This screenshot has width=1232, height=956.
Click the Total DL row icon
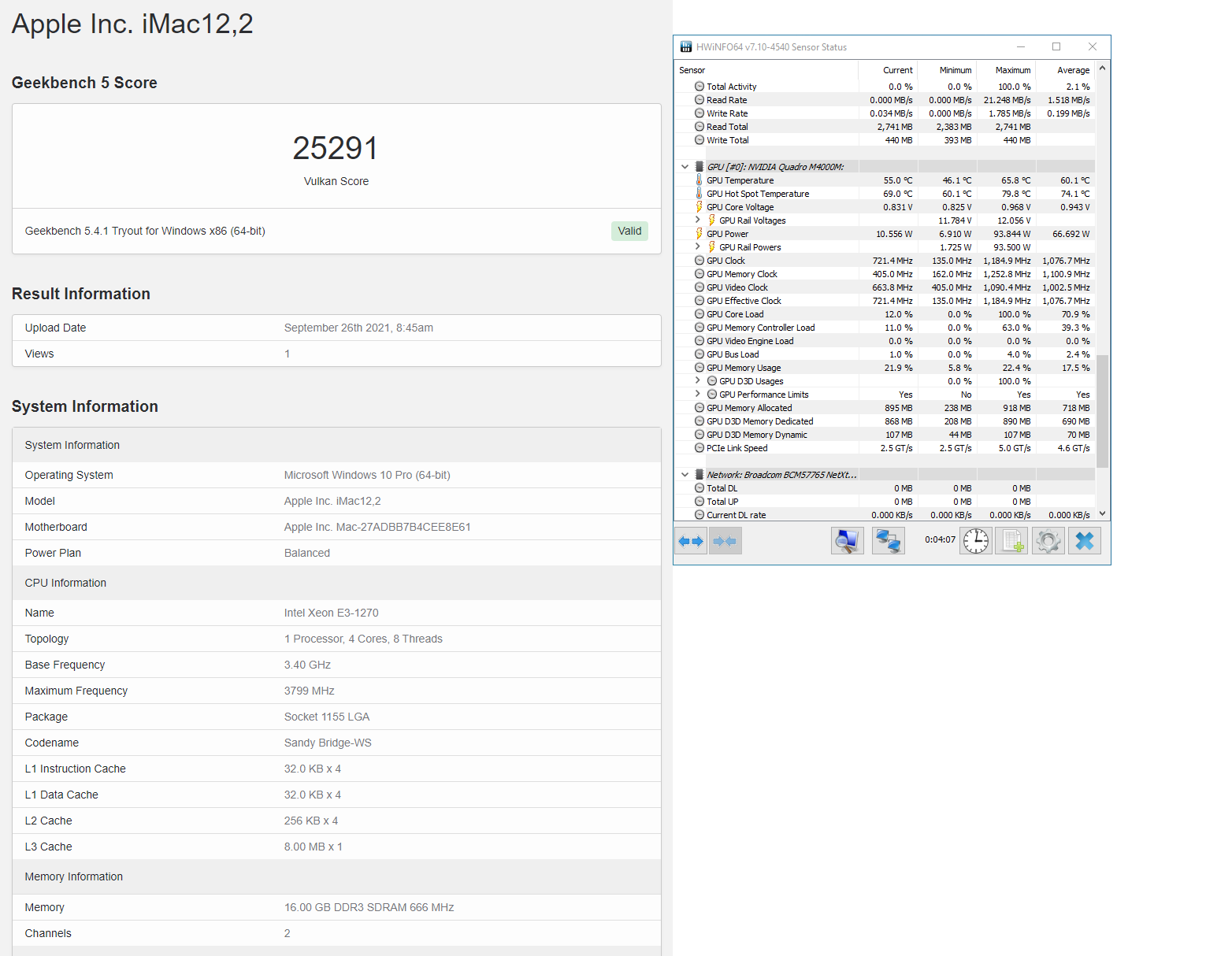pos(699,488)
